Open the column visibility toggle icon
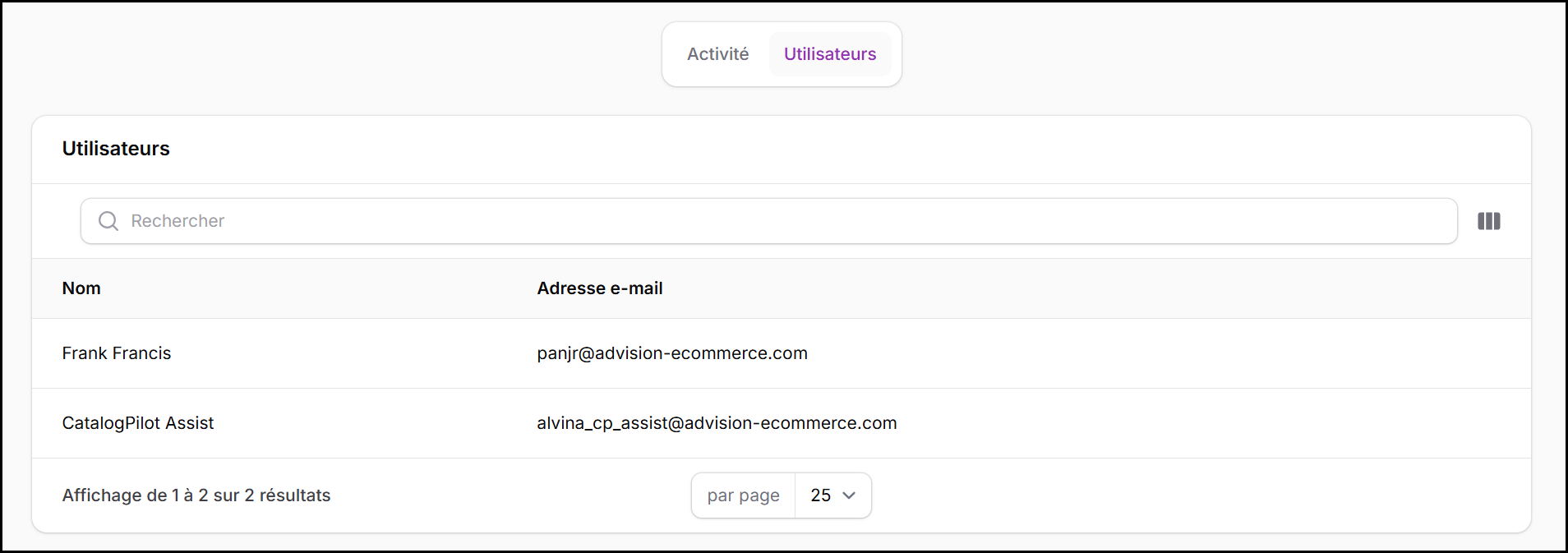Viewport: 1568px width, 553px height. coord(1488,221)
